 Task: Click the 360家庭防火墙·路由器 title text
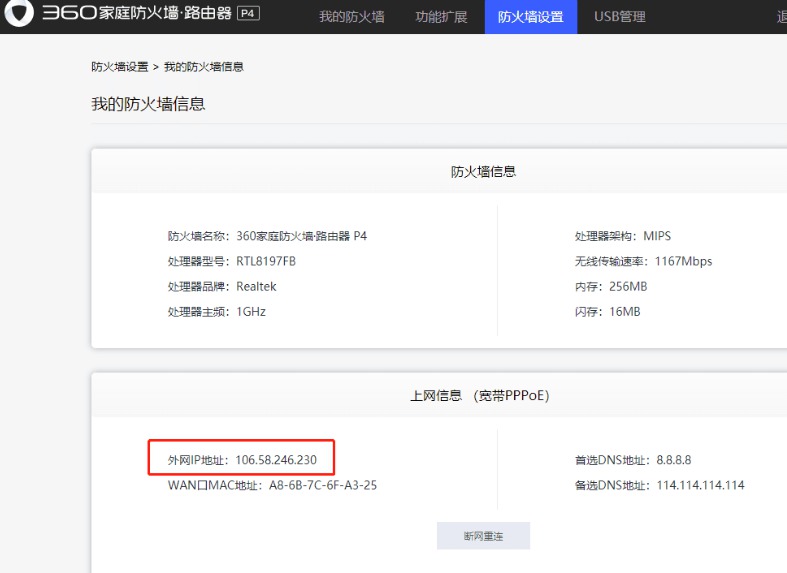coord(137,13)
